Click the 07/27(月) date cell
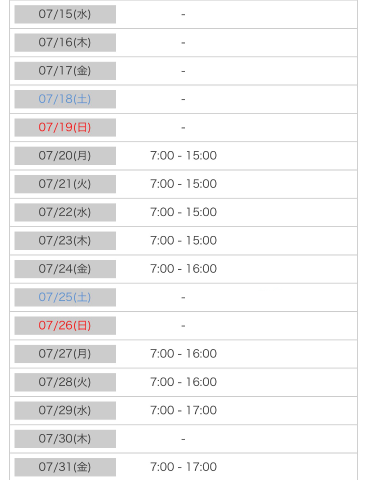This screenshot has height=480, width=367. [65, 354]
